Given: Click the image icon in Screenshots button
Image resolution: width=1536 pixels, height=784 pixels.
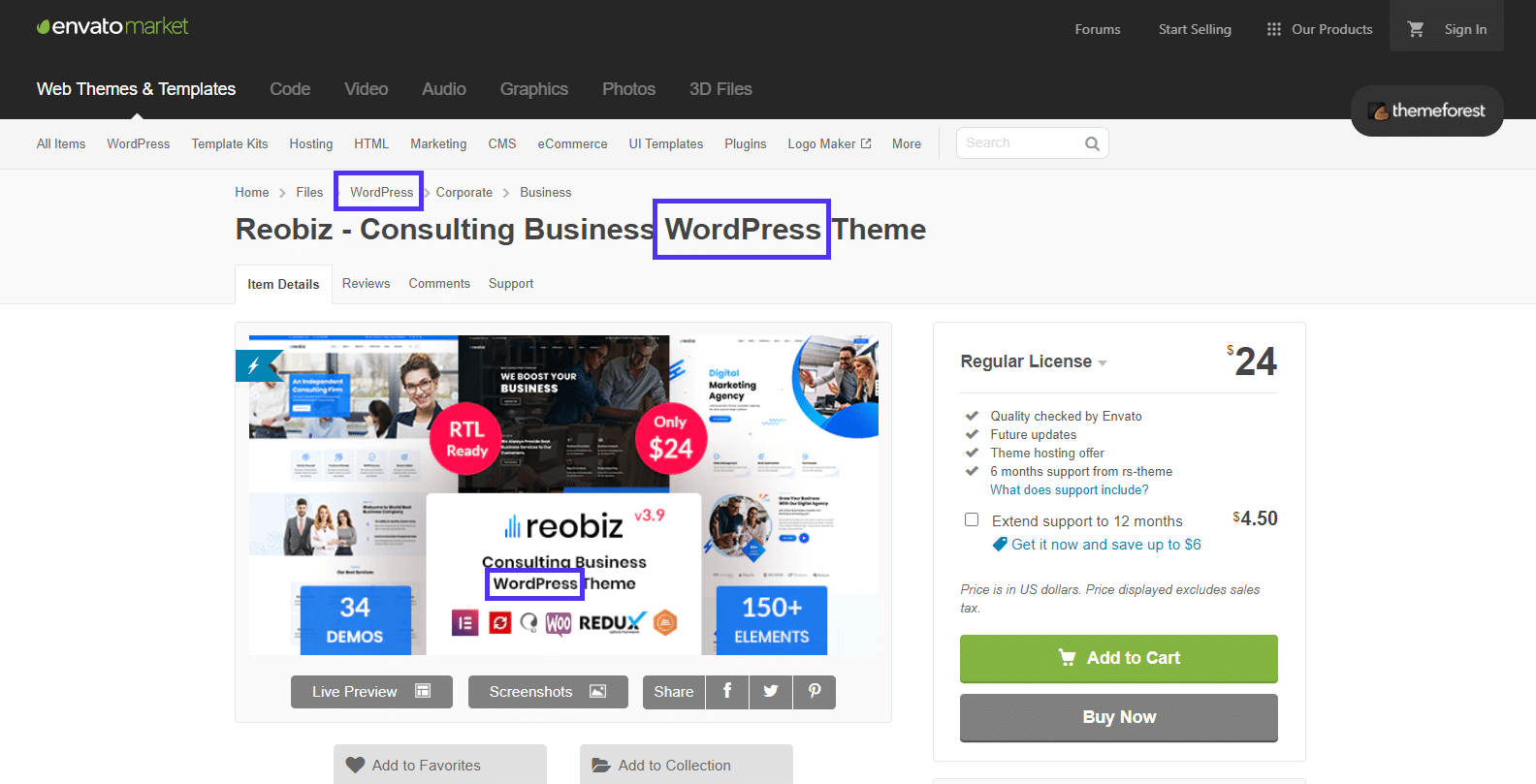Looking at the screenshot, I should (x=598, y=691).
